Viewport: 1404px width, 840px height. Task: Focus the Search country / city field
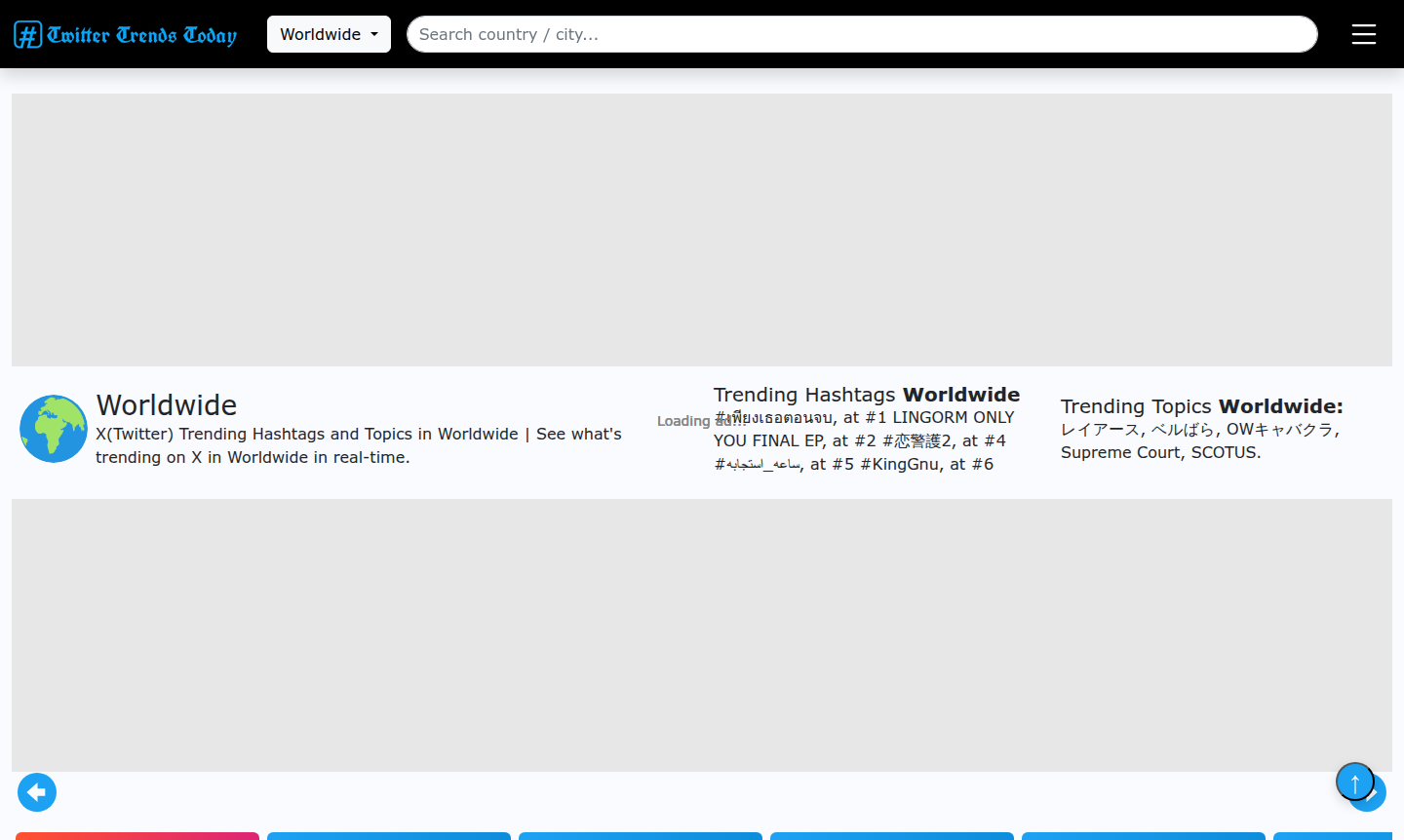(862, 34)
